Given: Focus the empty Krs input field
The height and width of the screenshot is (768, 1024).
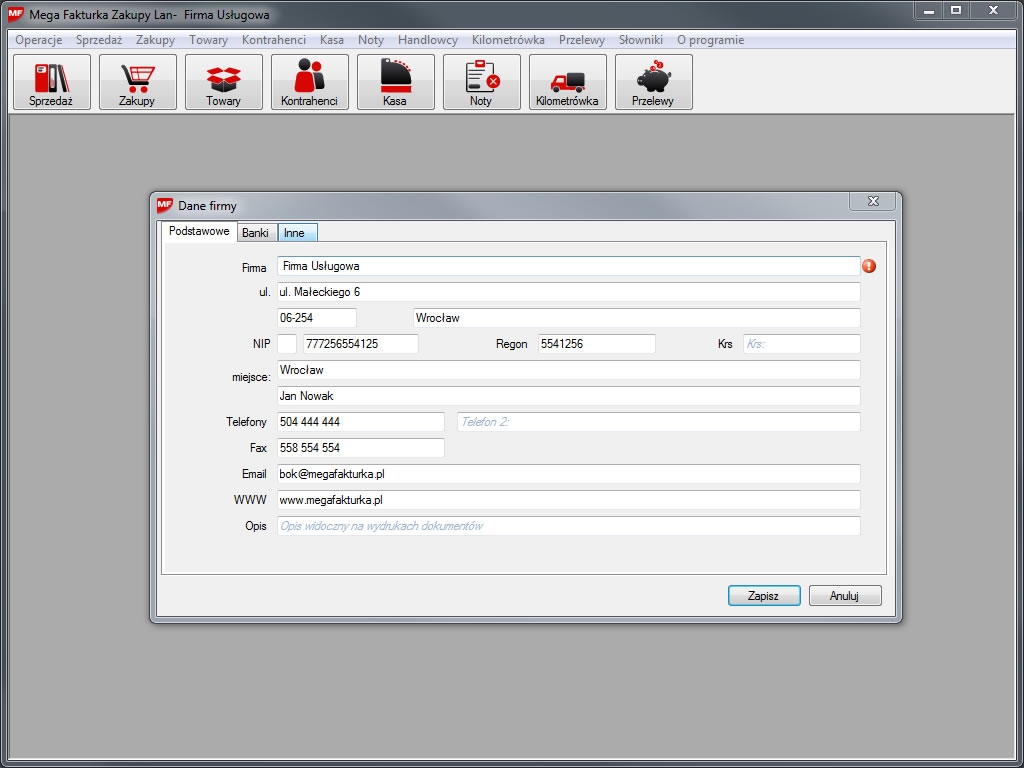Looking at the screenshot, I should tap(801, 344).
